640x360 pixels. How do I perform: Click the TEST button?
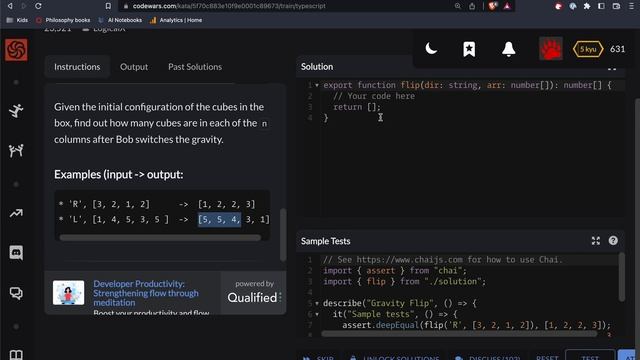[x=590, y=356]
